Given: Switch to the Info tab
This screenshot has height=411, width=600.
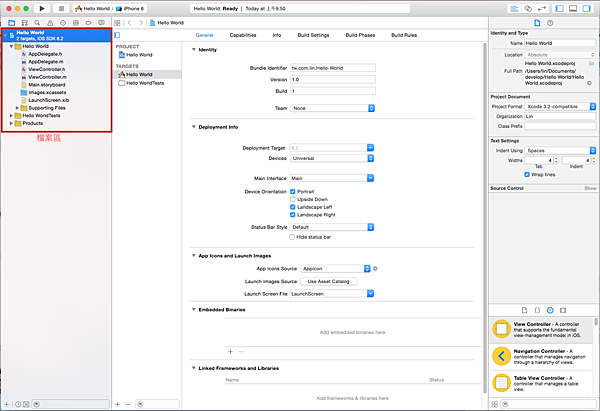Looking at the screenshot, I should (277, 35).
